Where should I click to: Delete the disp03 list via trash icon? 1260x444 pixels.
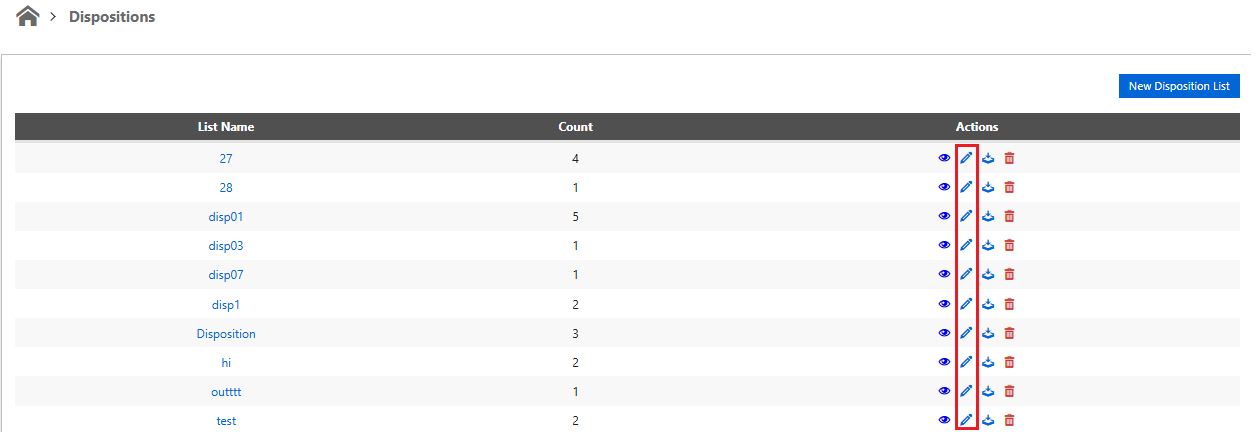(x=1009, y=245)
